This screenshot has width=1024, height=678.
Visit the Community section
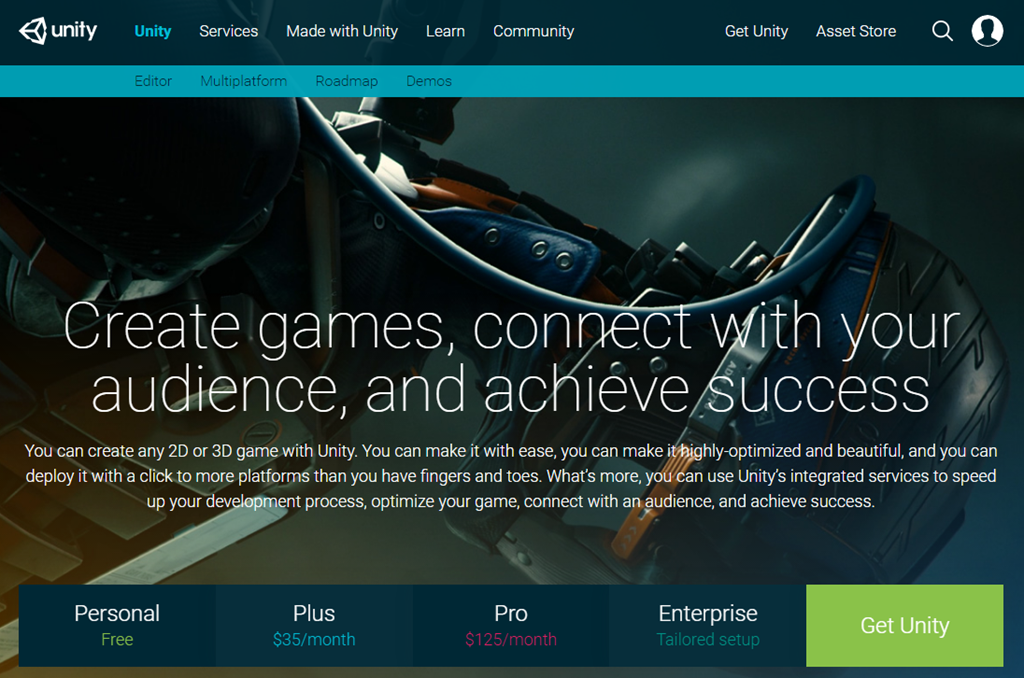(x=534, y=31)
